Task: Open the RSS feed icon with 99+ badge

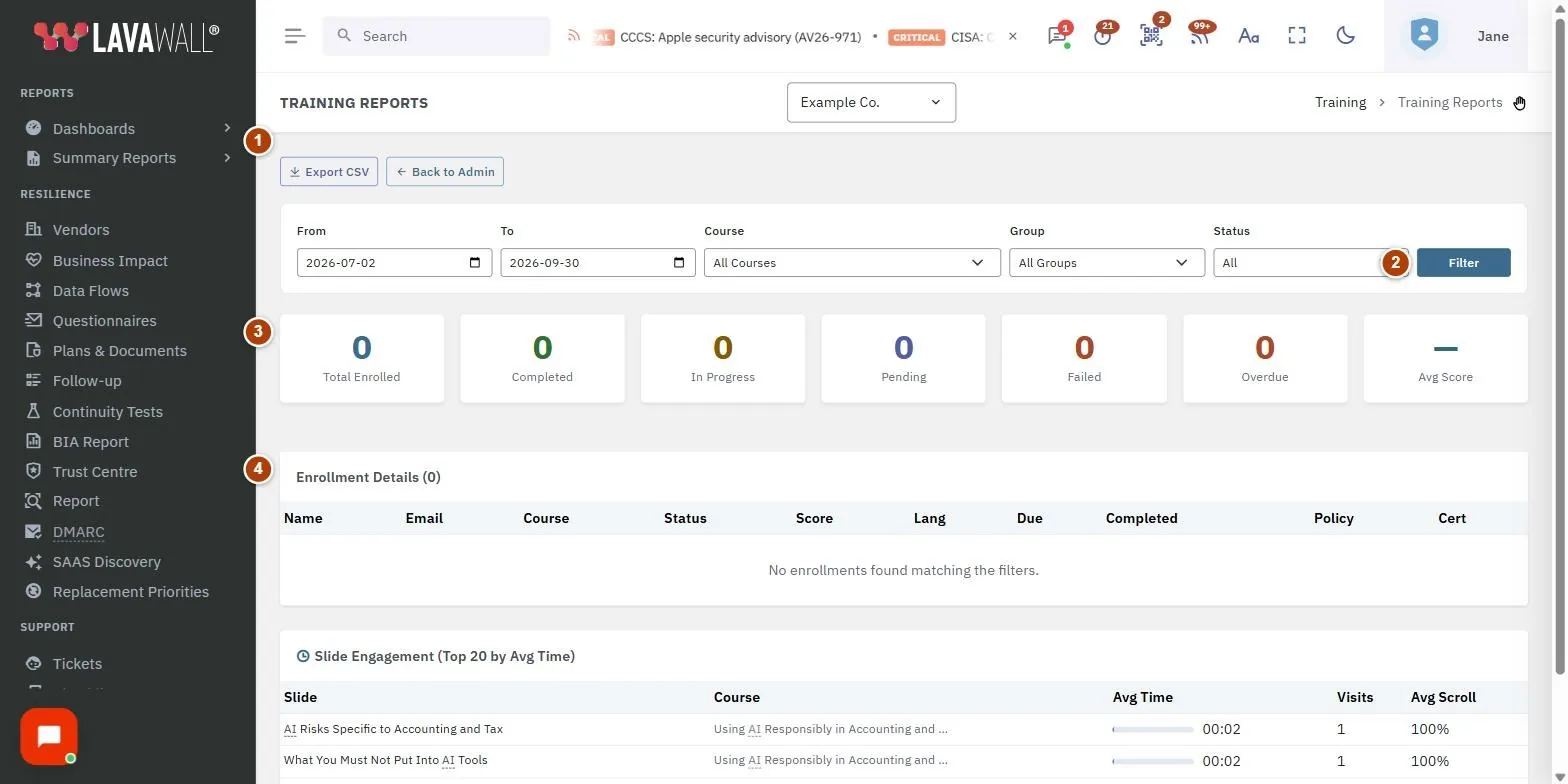Action: pos(1199,36)
